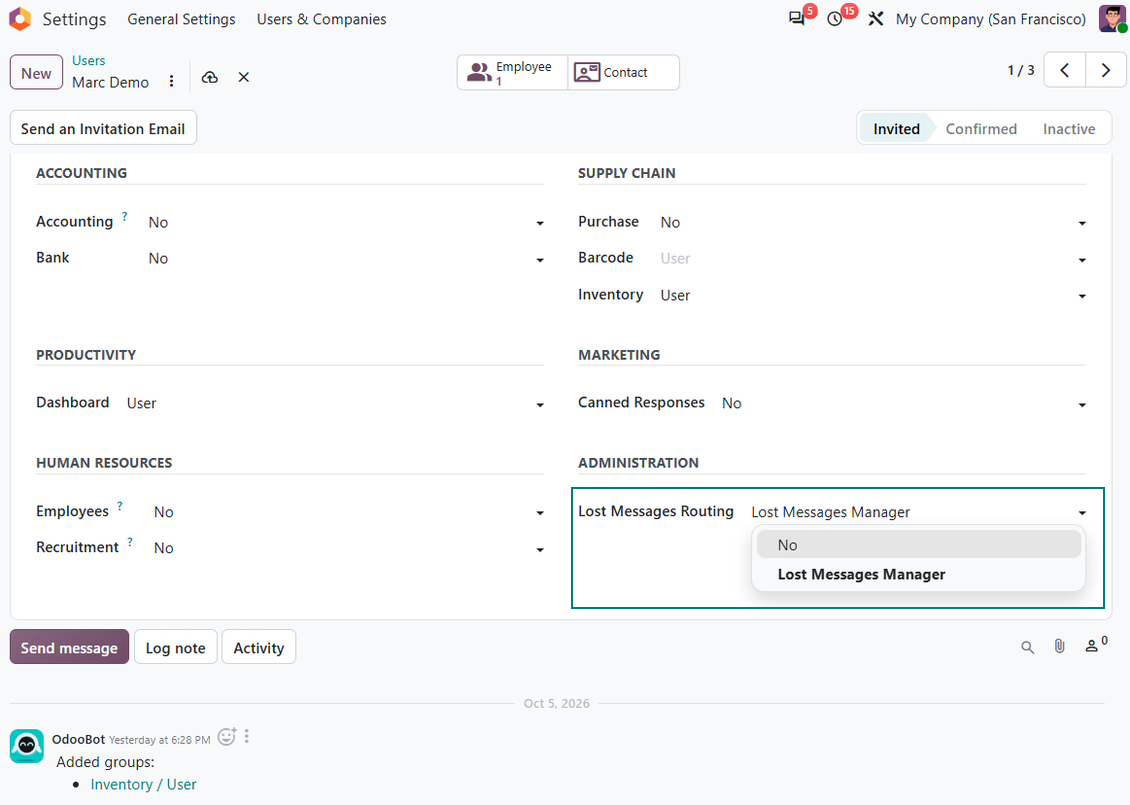Click the Log note button
Image resolution: width=1130 pixels, height=805 pixels.
(x=175, y=647)
